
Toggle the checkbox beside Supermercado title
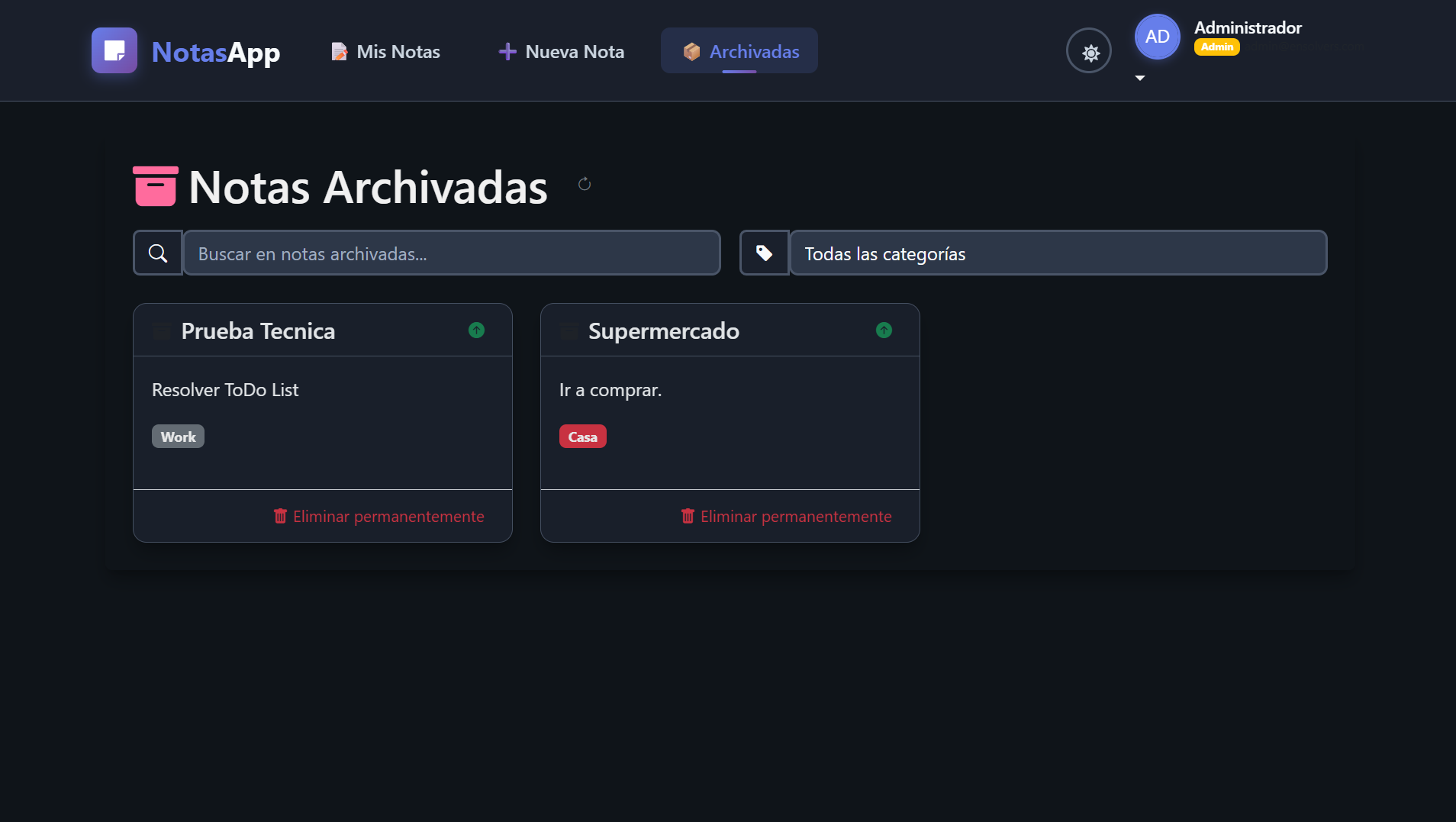point(568,330)
